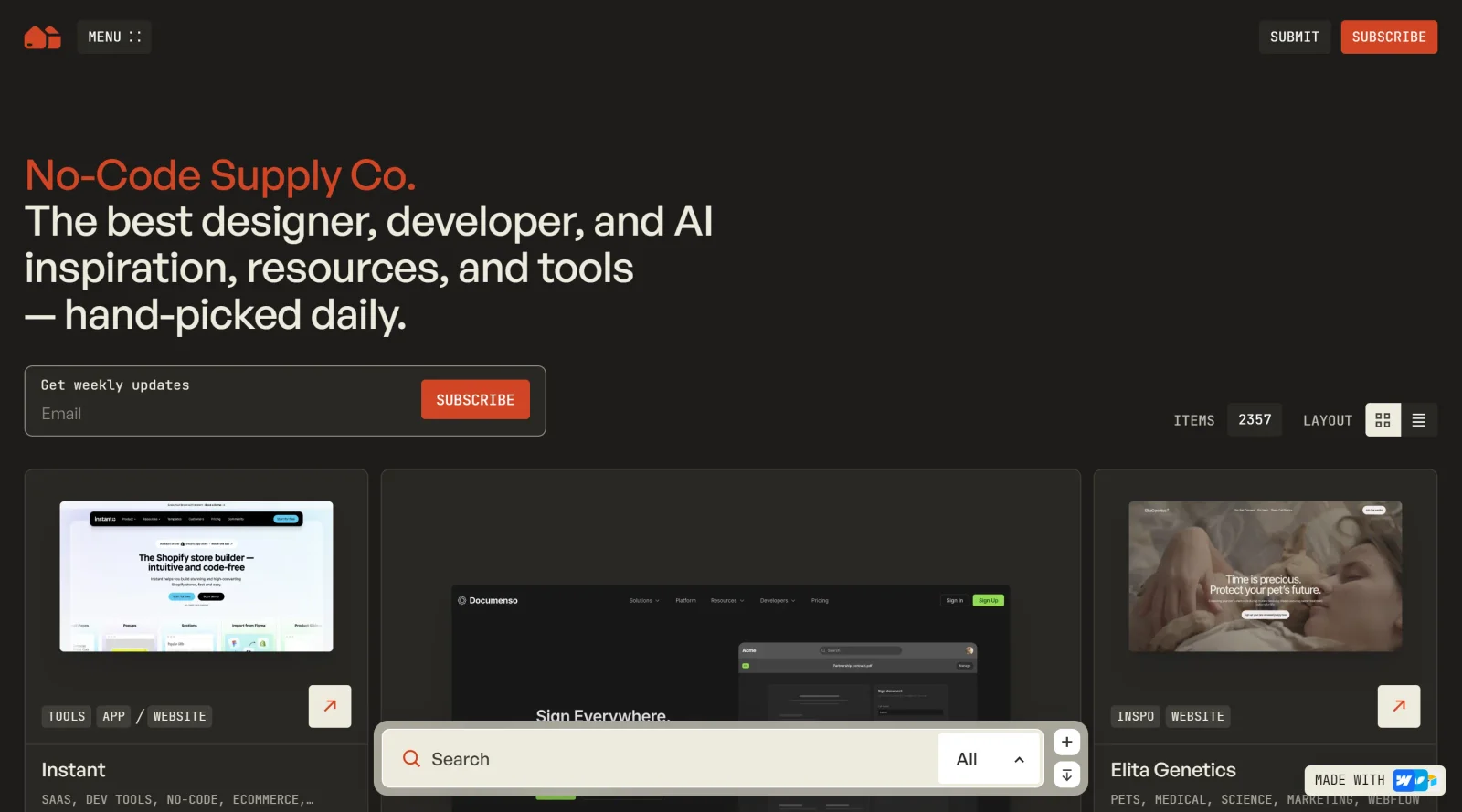Open the Instant site thumbnail
This screenshot has height=812, width=1462.
[196, 576]
